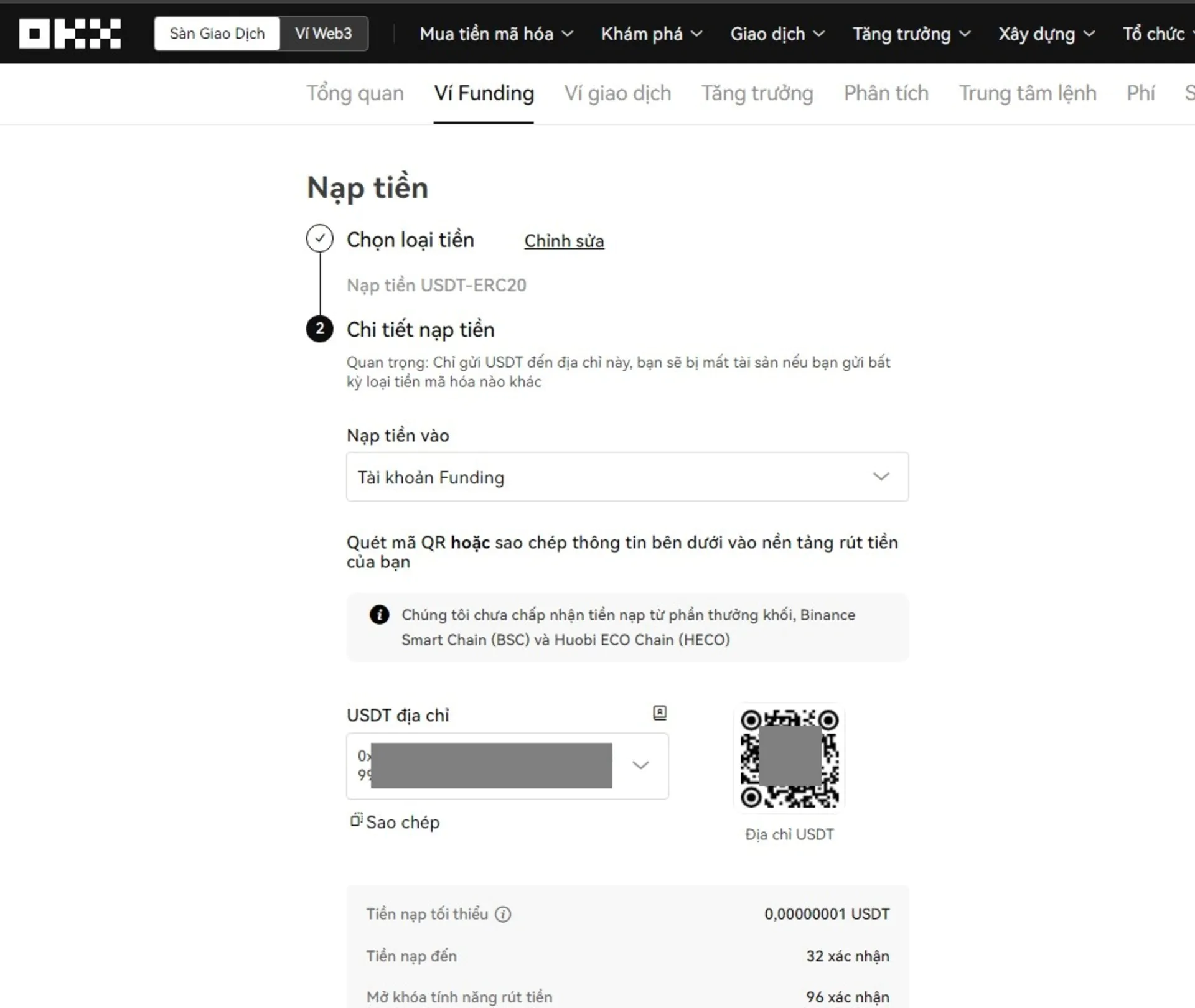Screen dimensions: 1195x1008
Task: Click the Địa chỉ USDT caption
Action: point(789,834)
